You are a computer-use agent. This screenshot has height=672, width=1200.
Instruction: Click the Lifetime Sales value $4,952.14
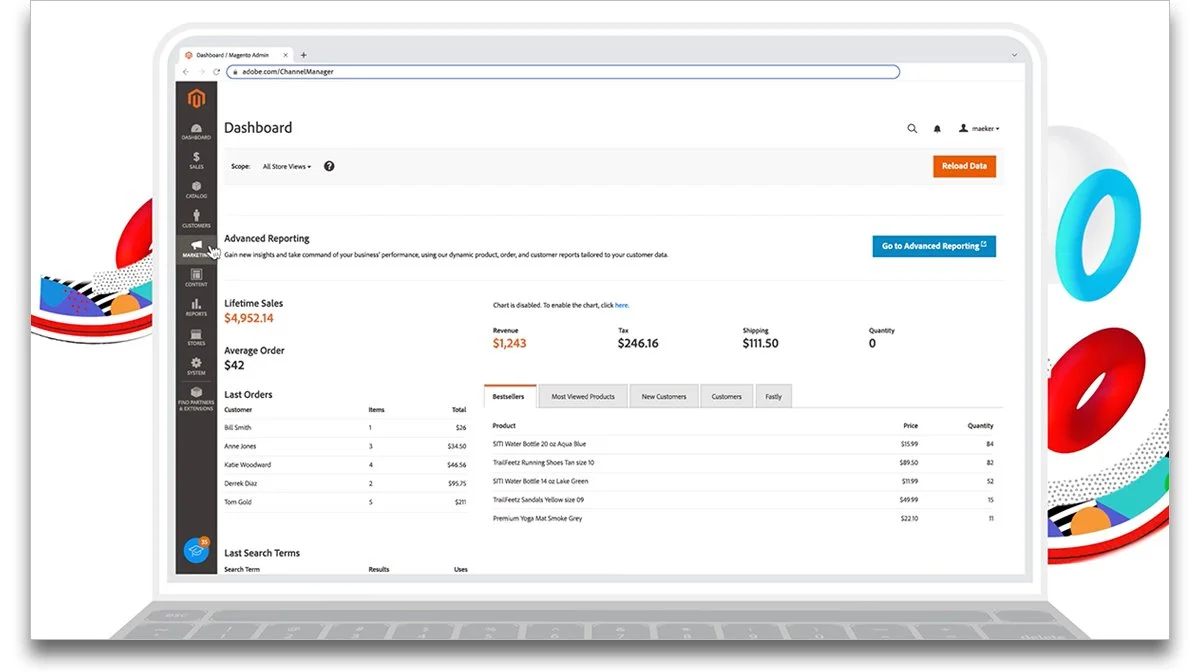click(x=249, y=318)
